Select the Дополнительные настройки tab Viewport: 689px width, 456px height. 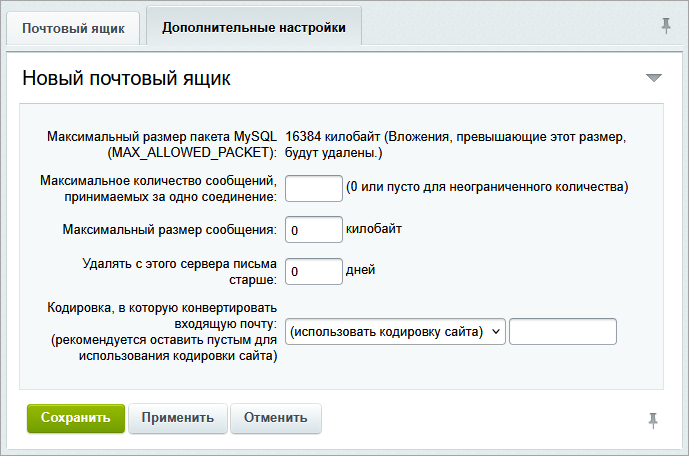253,28
